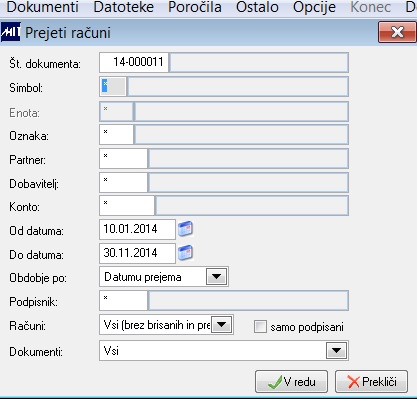Image resolution: width=417 pixels, height=399 pixels.
Task: Close the Prejeti računi dialog
Action: [397, 32]
